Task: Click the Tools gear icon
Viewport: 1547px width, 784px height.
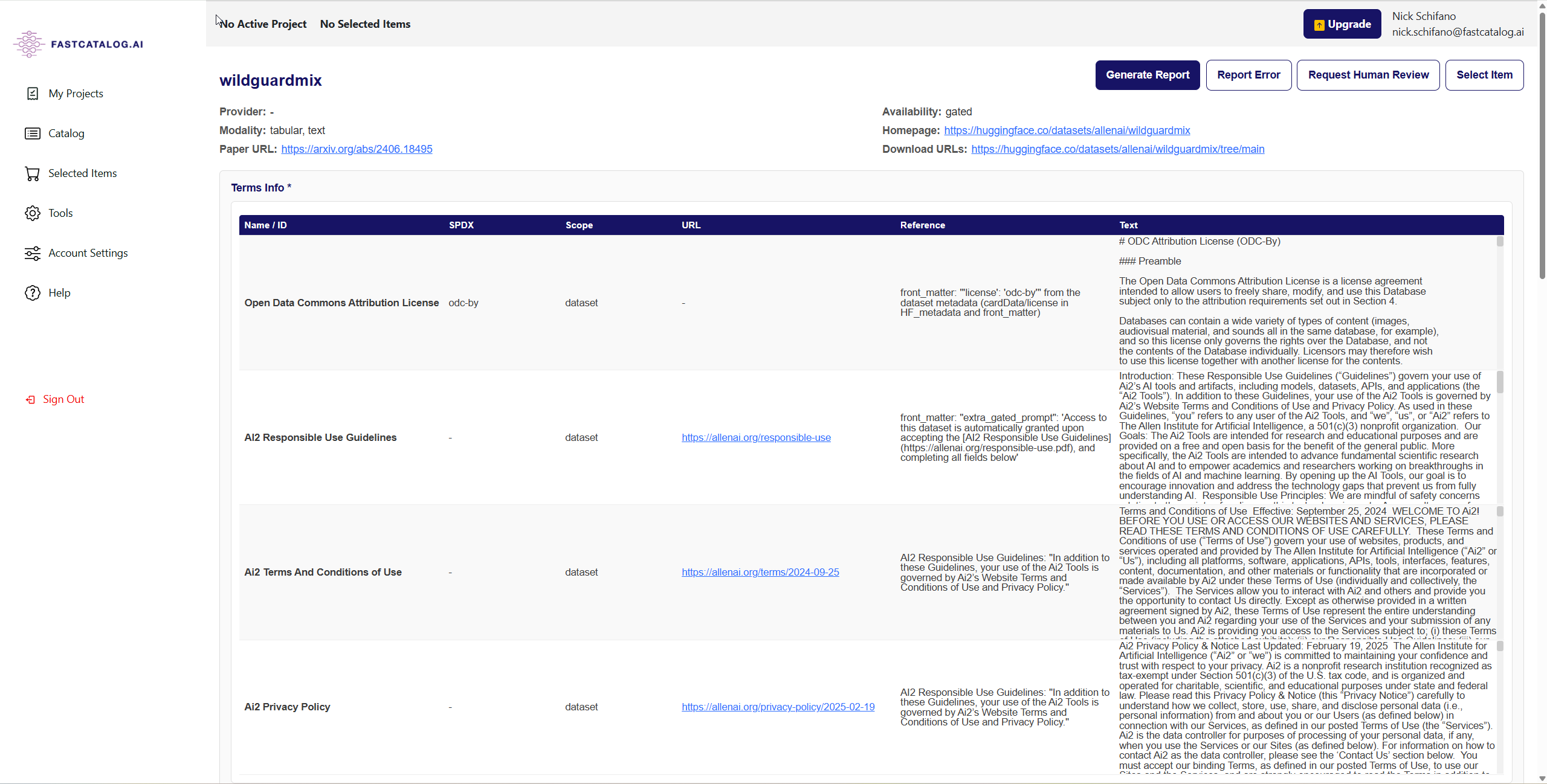Action: click(x=33, y=213)
